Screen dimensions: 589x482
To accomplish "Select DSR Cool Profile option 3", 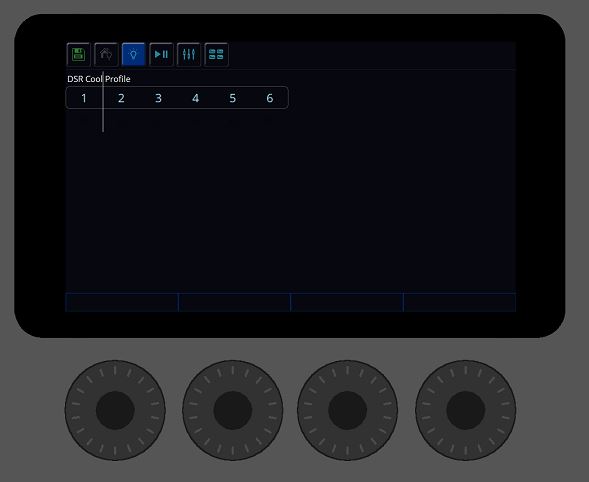I will [158, 98].
